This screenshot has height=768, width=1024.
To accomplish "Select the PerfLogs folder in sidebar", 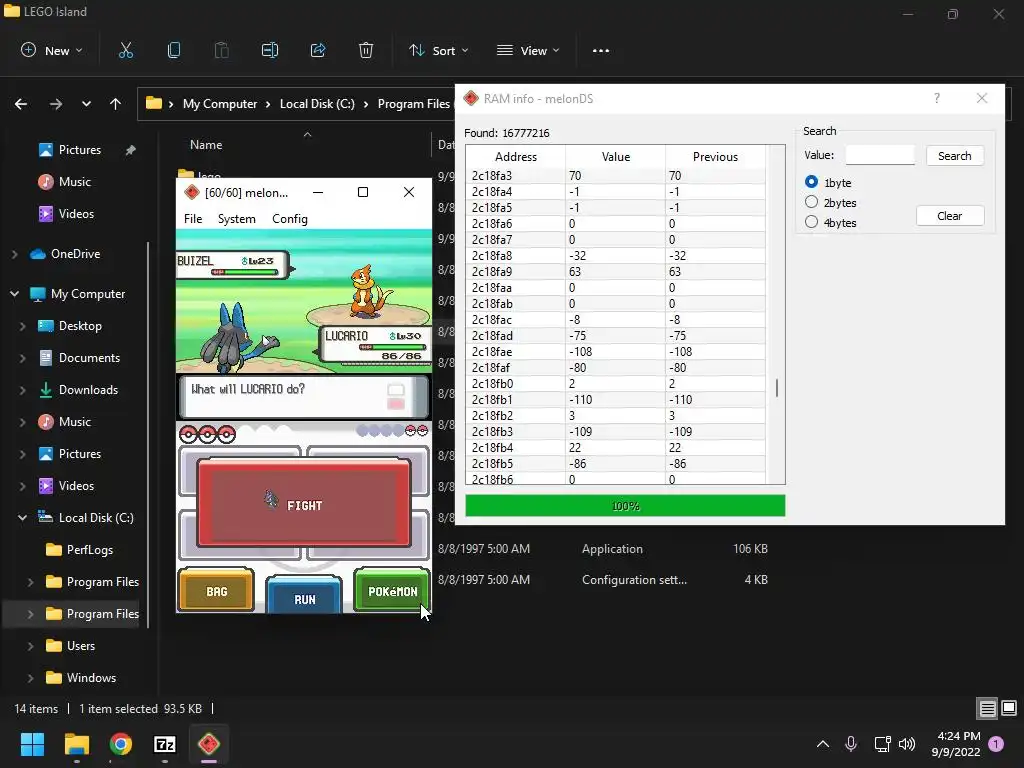I will (89, 550).
